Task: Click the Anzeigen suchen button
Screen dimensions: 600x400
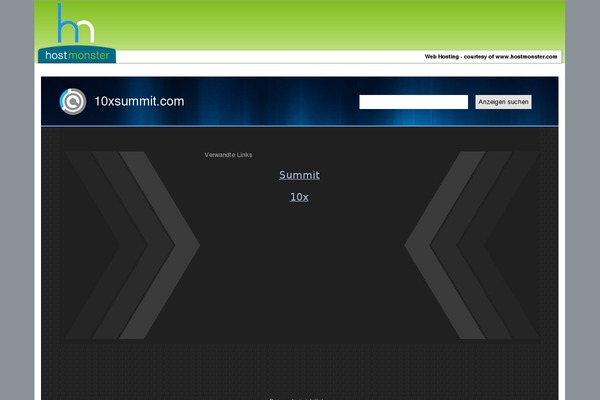Action: [503, 102]
